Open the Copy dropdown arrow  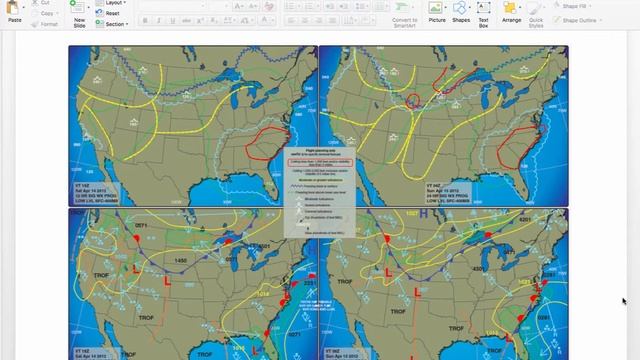tap(57, 13)
